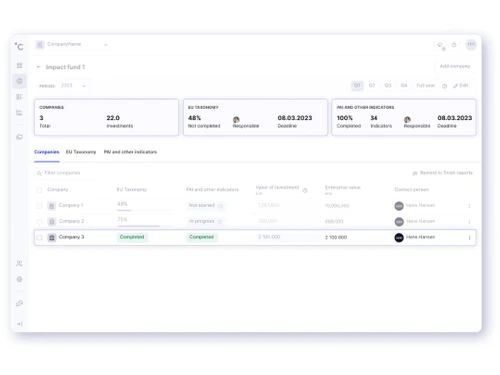Switch to the EU Taxonomy tab
Viewport: 500px width, 375px height.
81,152
